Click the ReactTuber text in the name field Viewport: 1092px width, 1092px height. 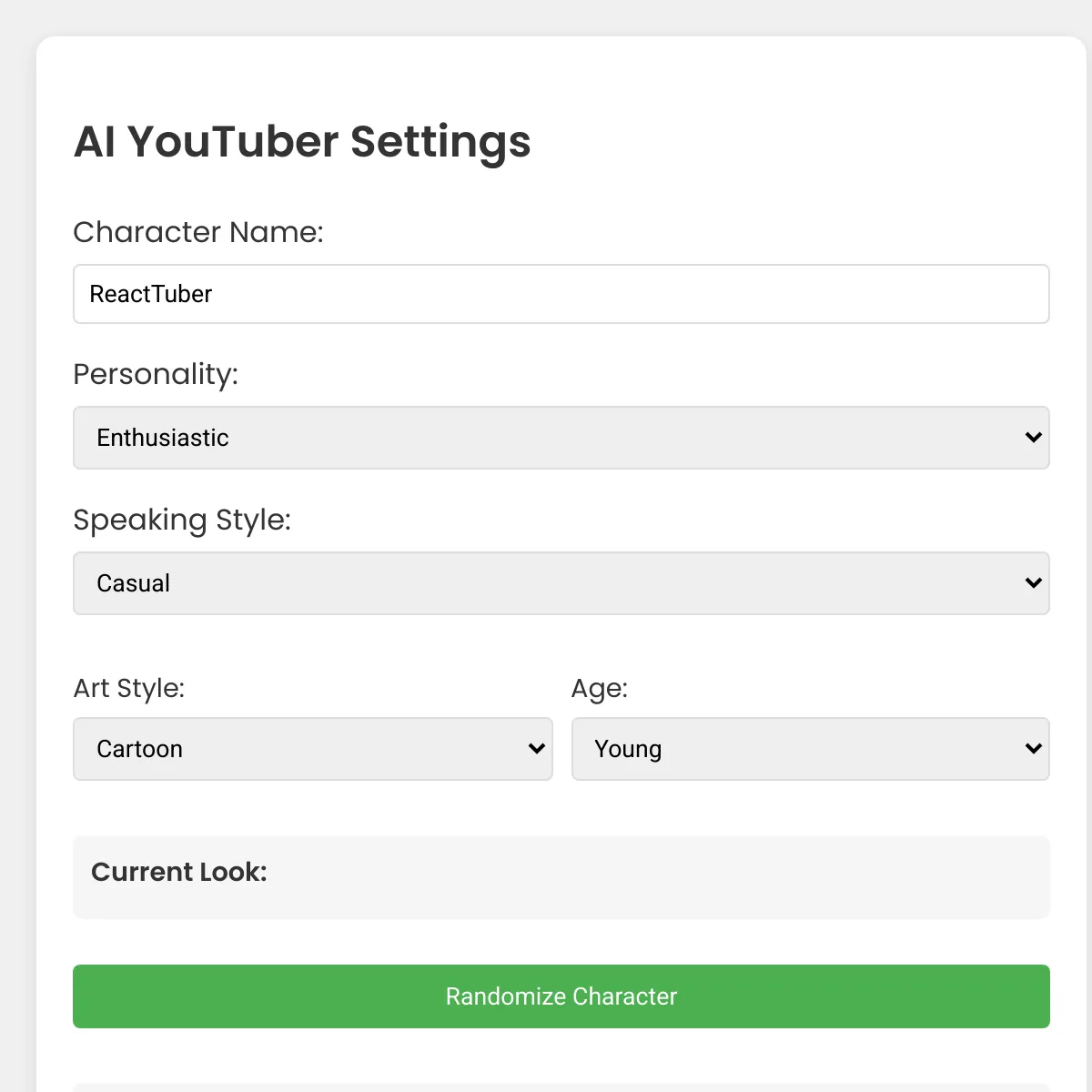coord(151,294)
